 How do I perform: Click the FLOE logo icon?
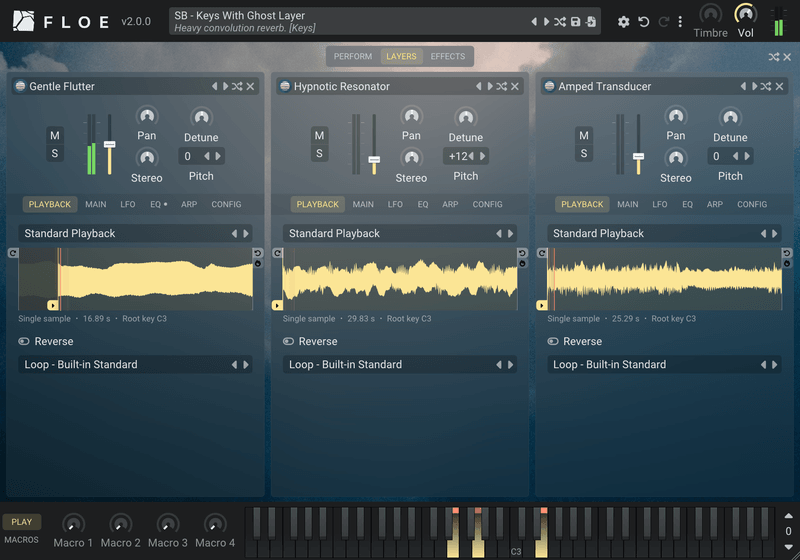click(x=23, y=21)
